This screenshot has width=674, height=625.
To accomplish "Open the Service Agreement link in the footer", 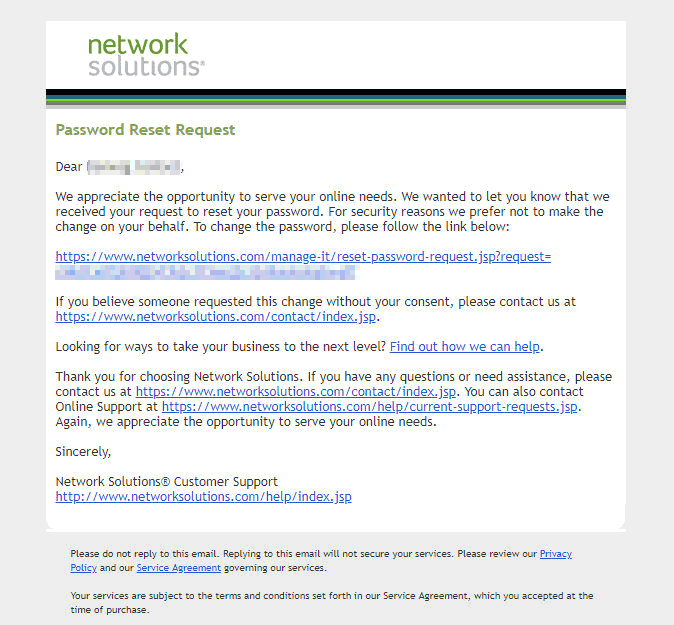I will (x=179, y=568).
